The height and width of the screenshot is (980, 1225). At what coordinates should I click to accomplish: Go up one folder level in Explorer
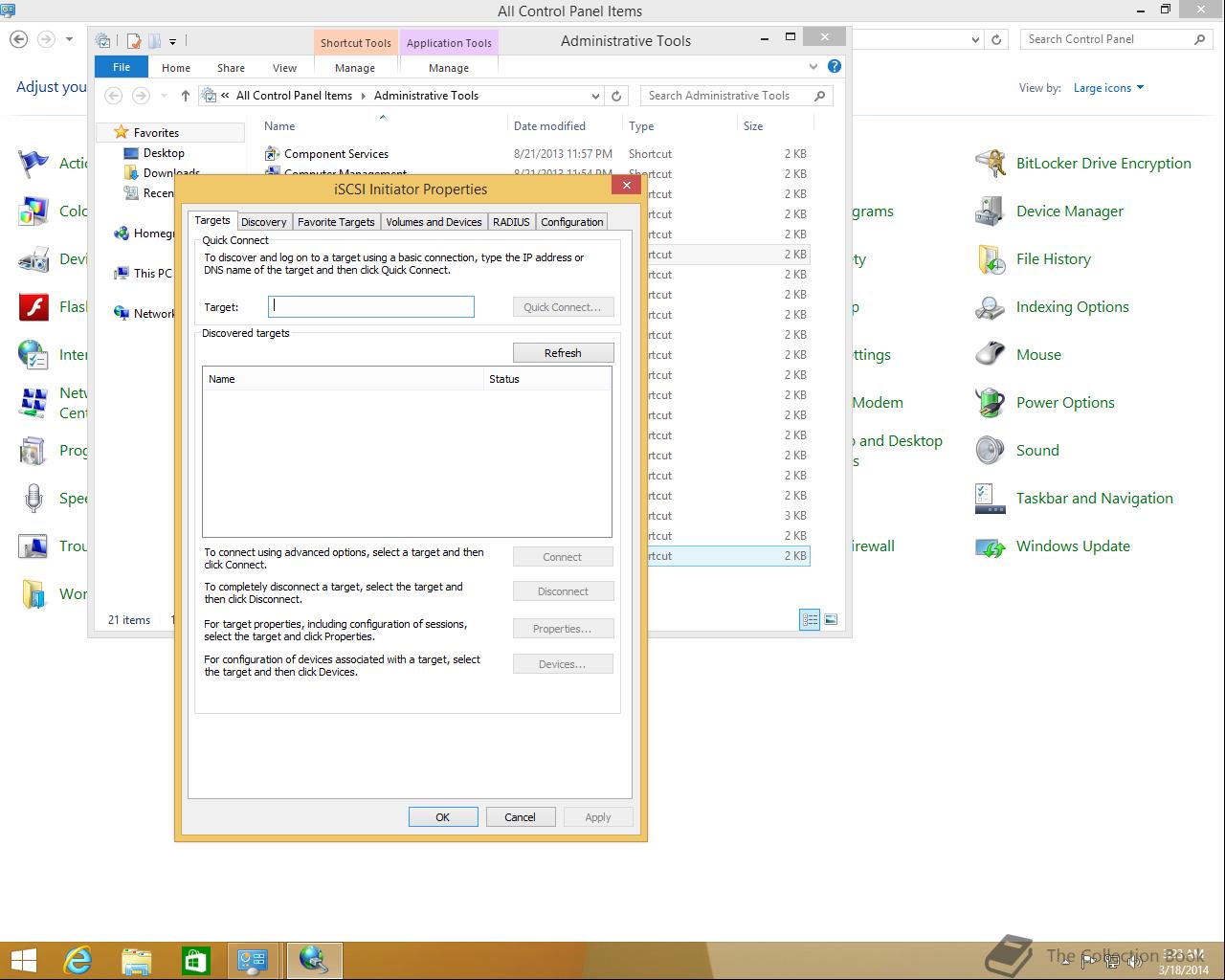pos(185,96)
